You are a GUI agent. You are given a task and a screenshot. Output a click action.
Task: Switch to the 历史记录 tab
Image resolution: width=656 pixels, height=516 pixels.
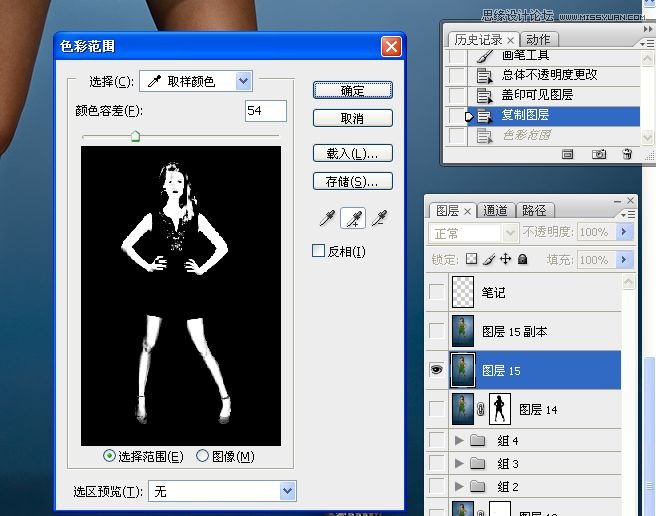click(478, 40)
